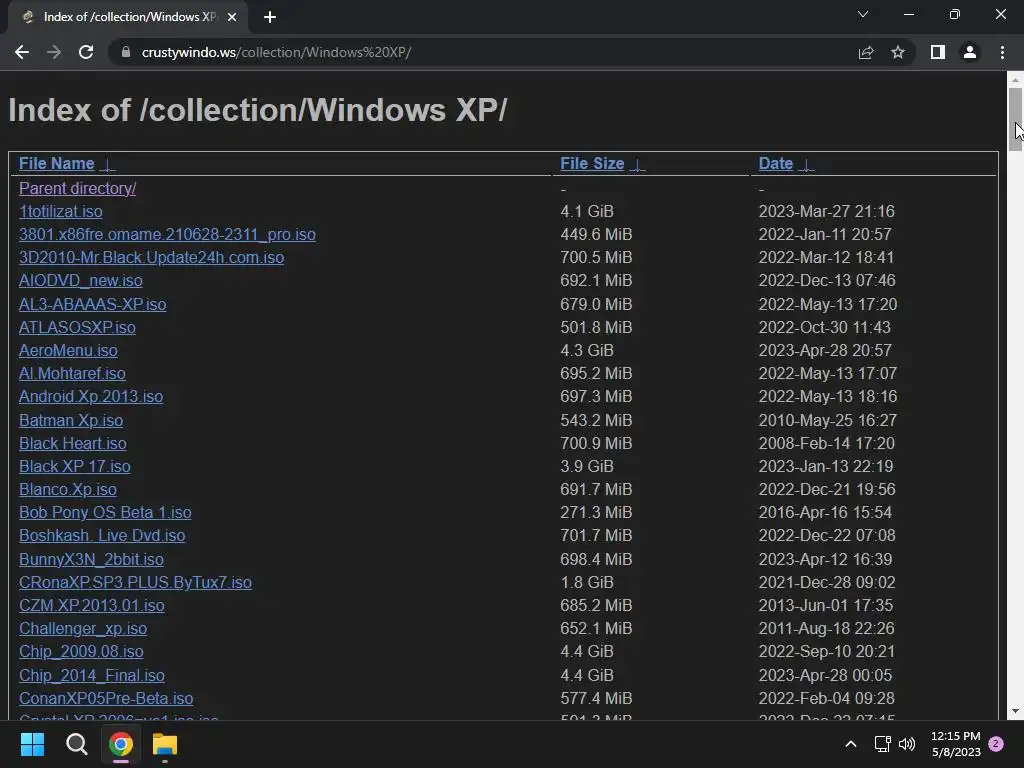Open the Windows Start menu
Image resolution: width=1024 pixels, height=768 pixels.
[x=32, y=744]
